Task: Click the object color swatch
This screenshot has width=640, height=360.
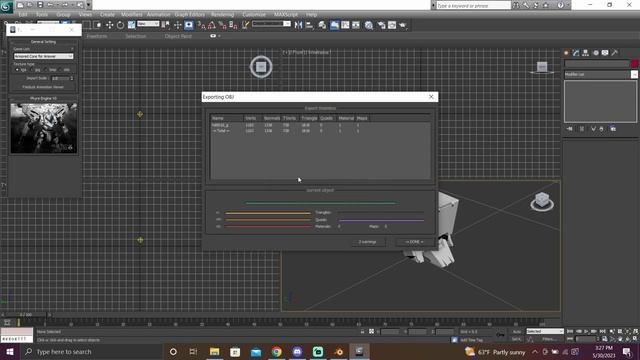Action: click(x=634, y=64)
